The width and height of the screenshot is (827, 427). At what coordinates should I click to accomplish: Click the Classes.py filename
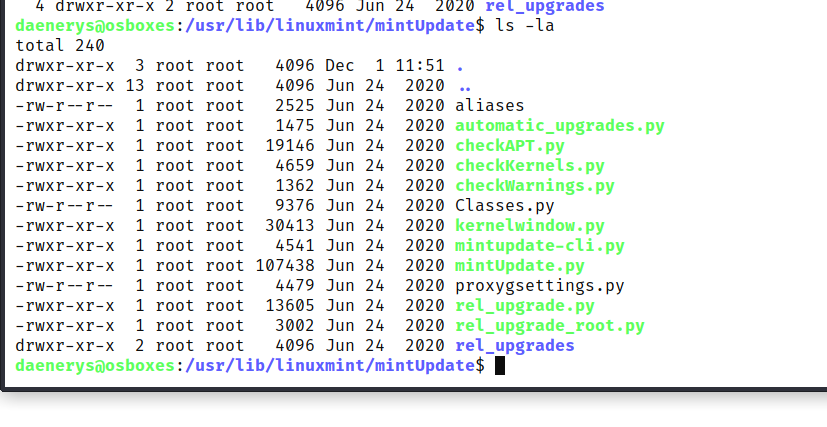(x=505, y=206)
